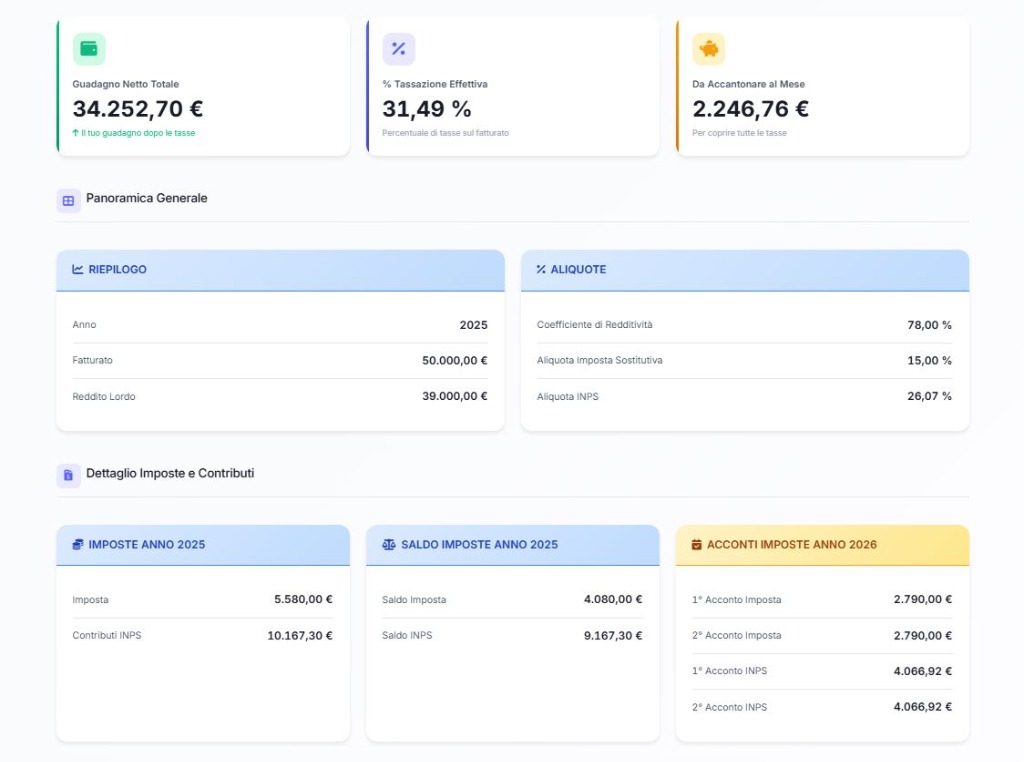Select the Guadagno Netto Totale amount 34.252,70 €

(x=138, y=109)
